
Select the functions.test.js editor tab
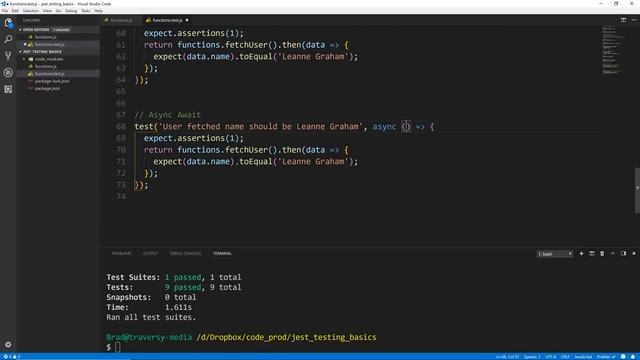point(167,20)
